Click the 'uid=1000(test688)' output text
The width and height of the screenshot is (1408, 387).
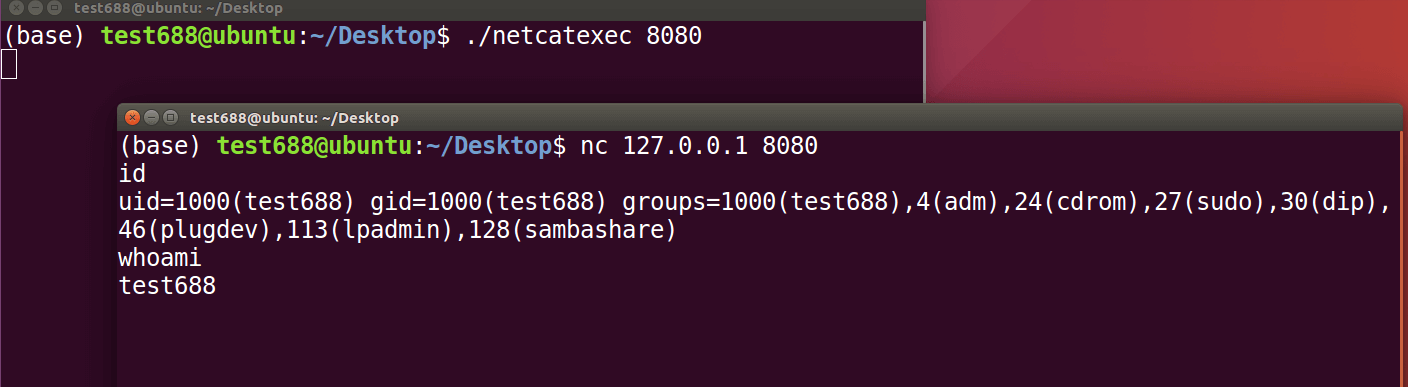pos(237,202)
